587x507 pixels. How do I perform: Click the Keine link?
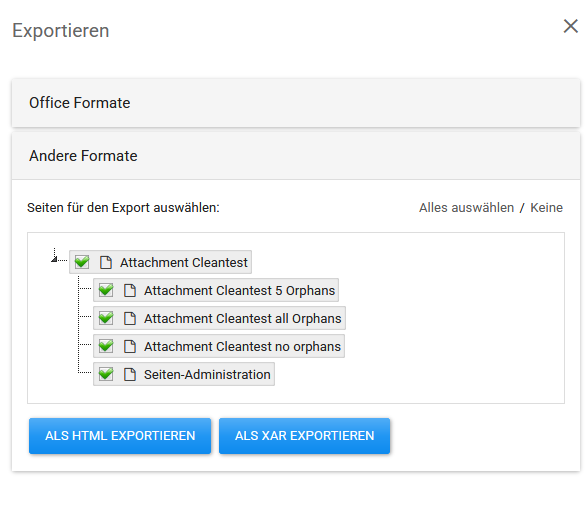(x=546, y=208)
